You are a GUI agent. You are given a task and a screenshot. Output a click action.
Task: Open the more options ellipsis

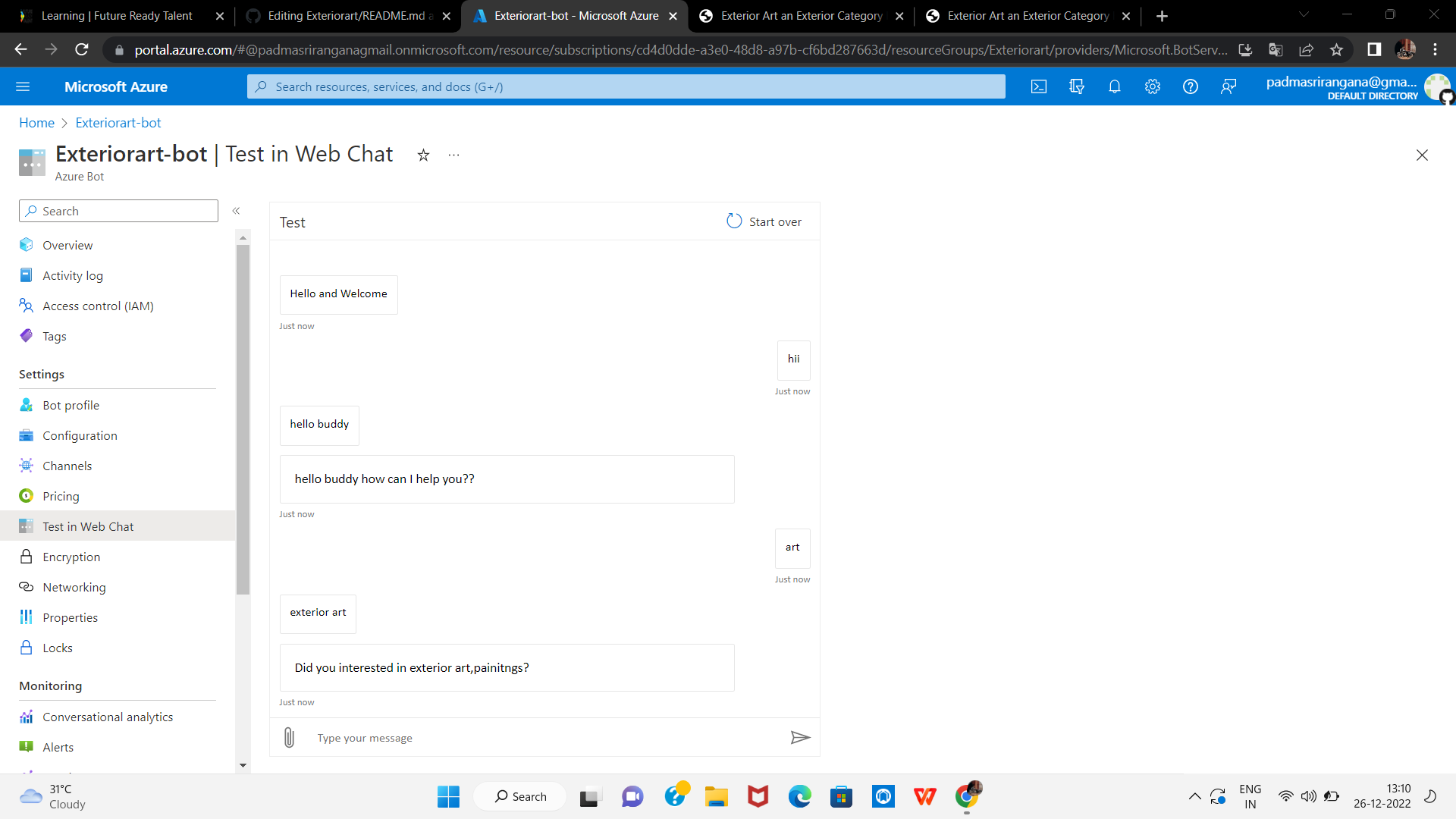453,155
